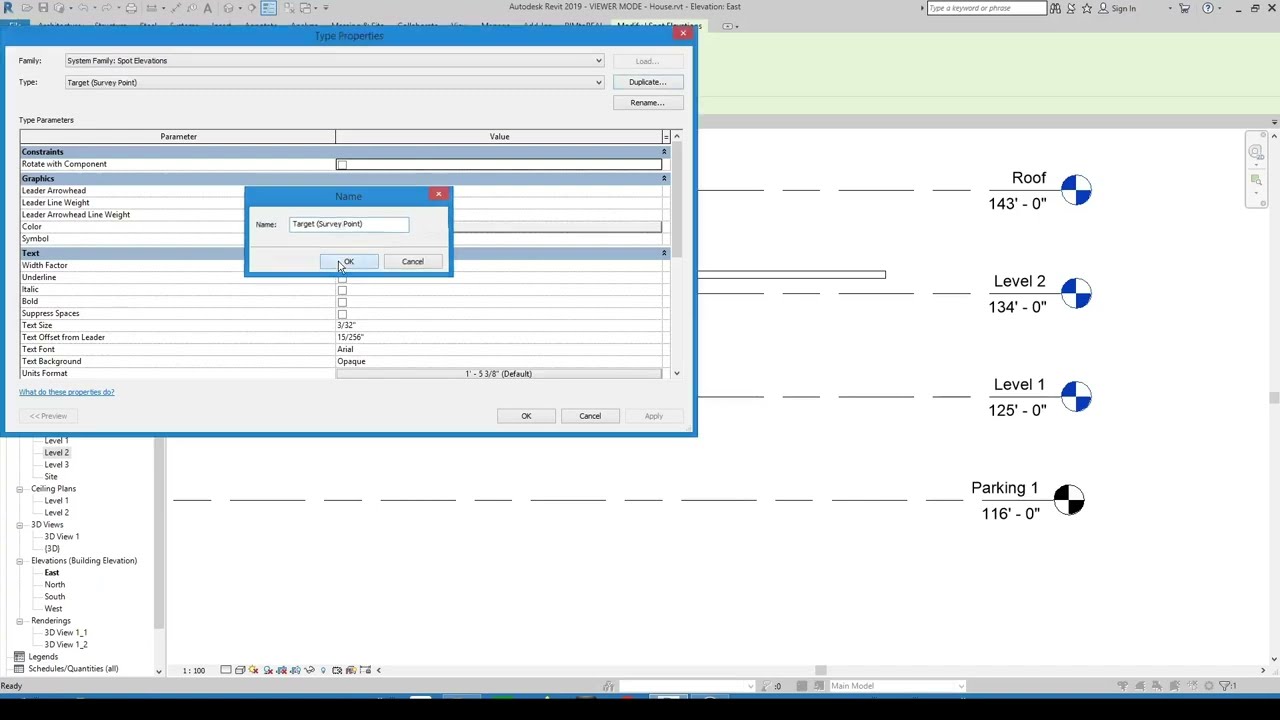Click the Name text field
This screenshot has width=1280, height=720.
(x=349, y=224)
